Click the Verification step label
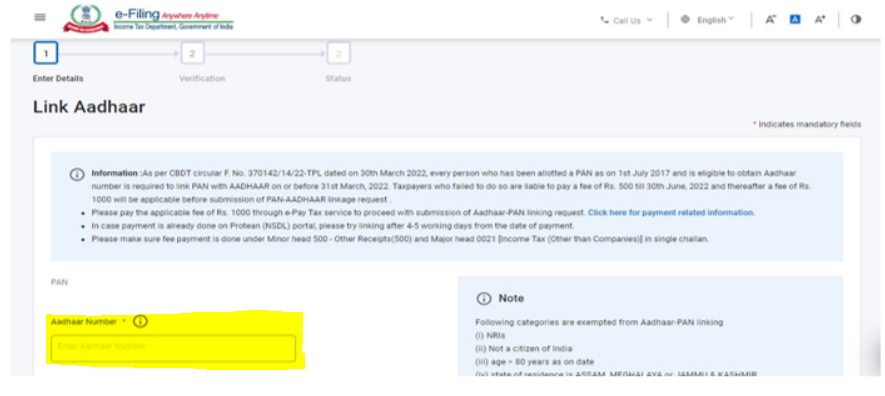 coord(202,78)
